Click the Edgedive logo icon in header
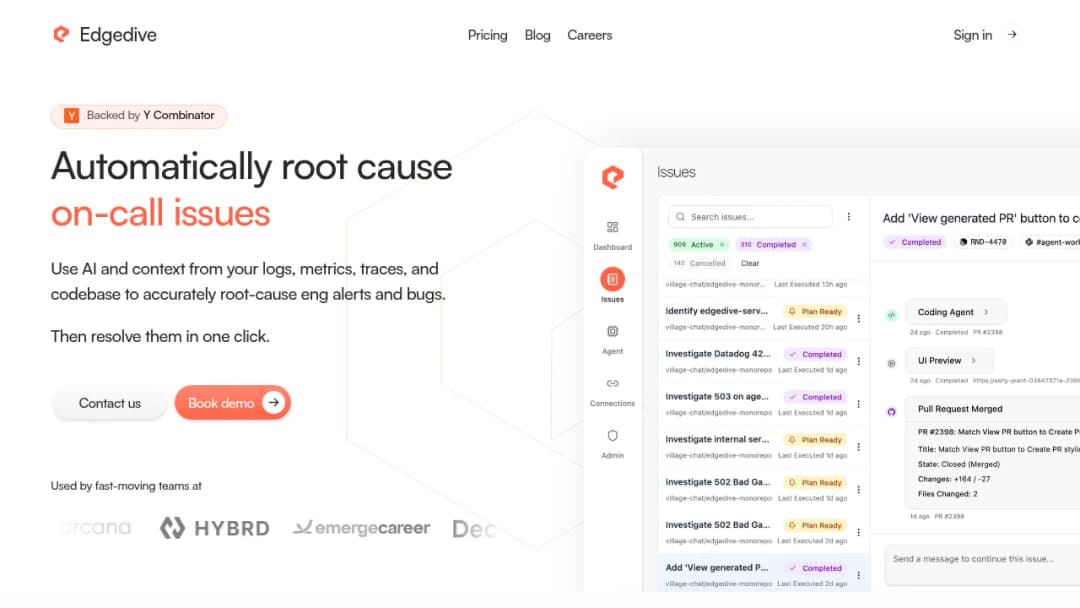This screenshot has height=608, width=1080. click(61, 34)
